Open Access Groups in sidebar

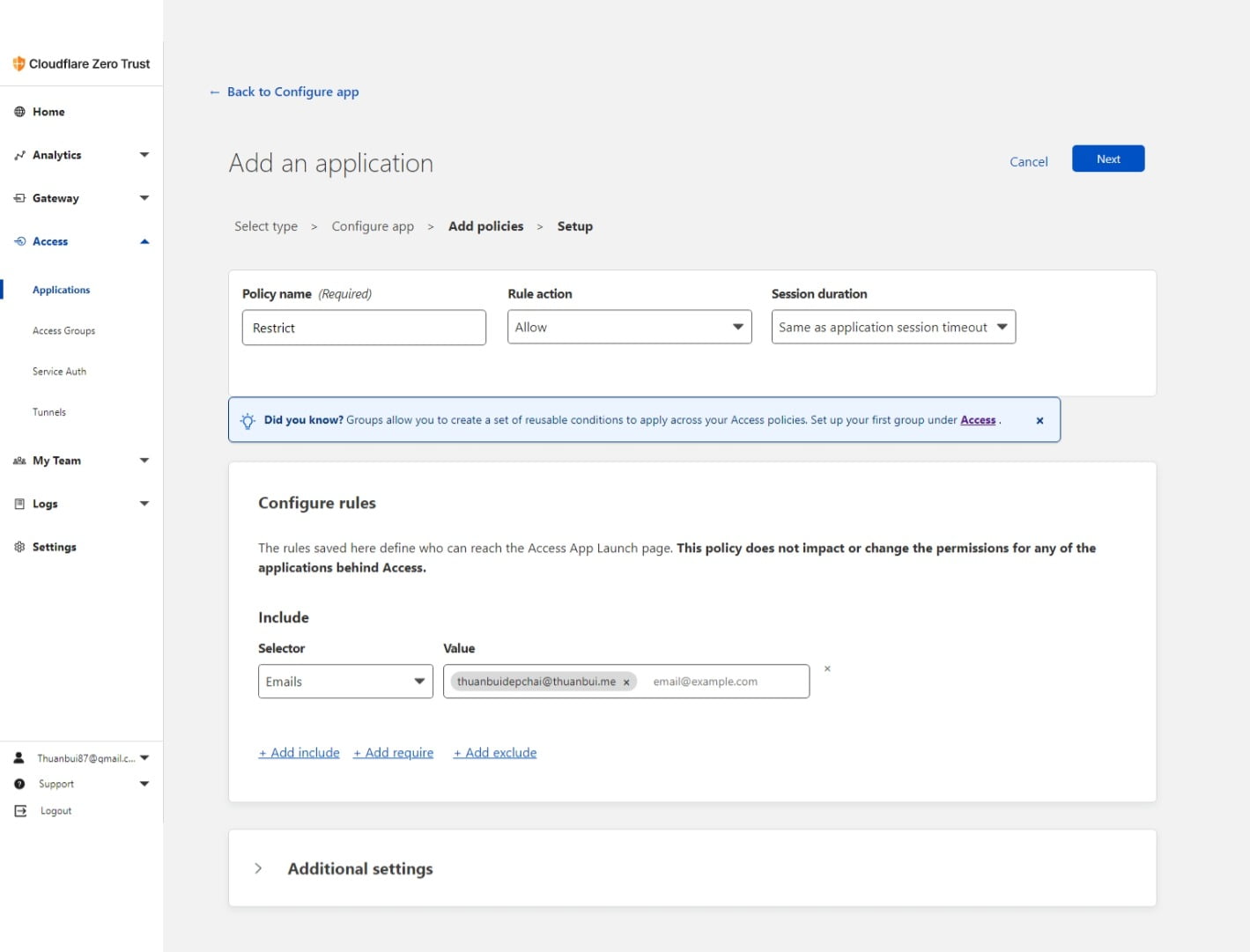[x=63, y=331]
